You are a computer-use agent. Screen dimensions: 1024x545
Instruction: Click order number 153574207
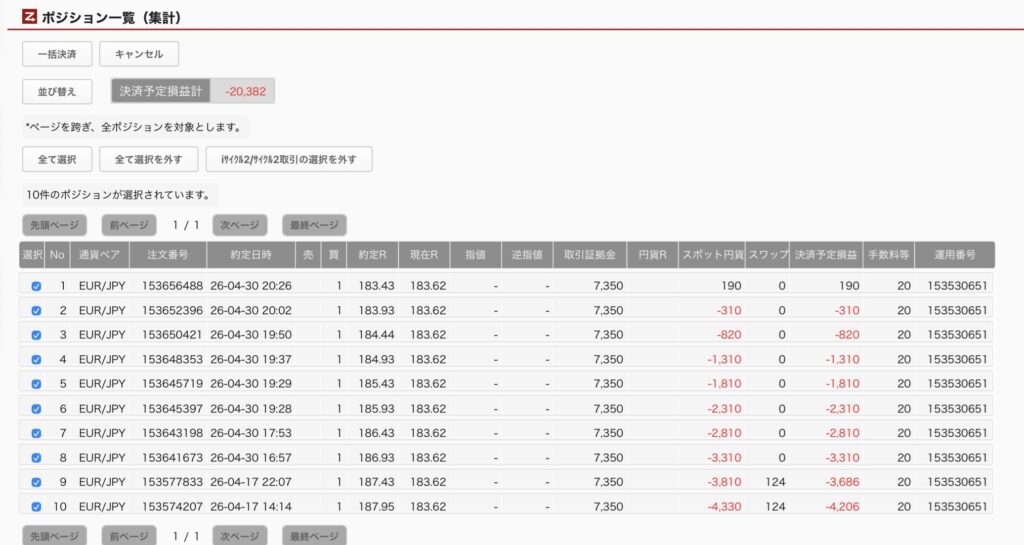tap(172, 506)
